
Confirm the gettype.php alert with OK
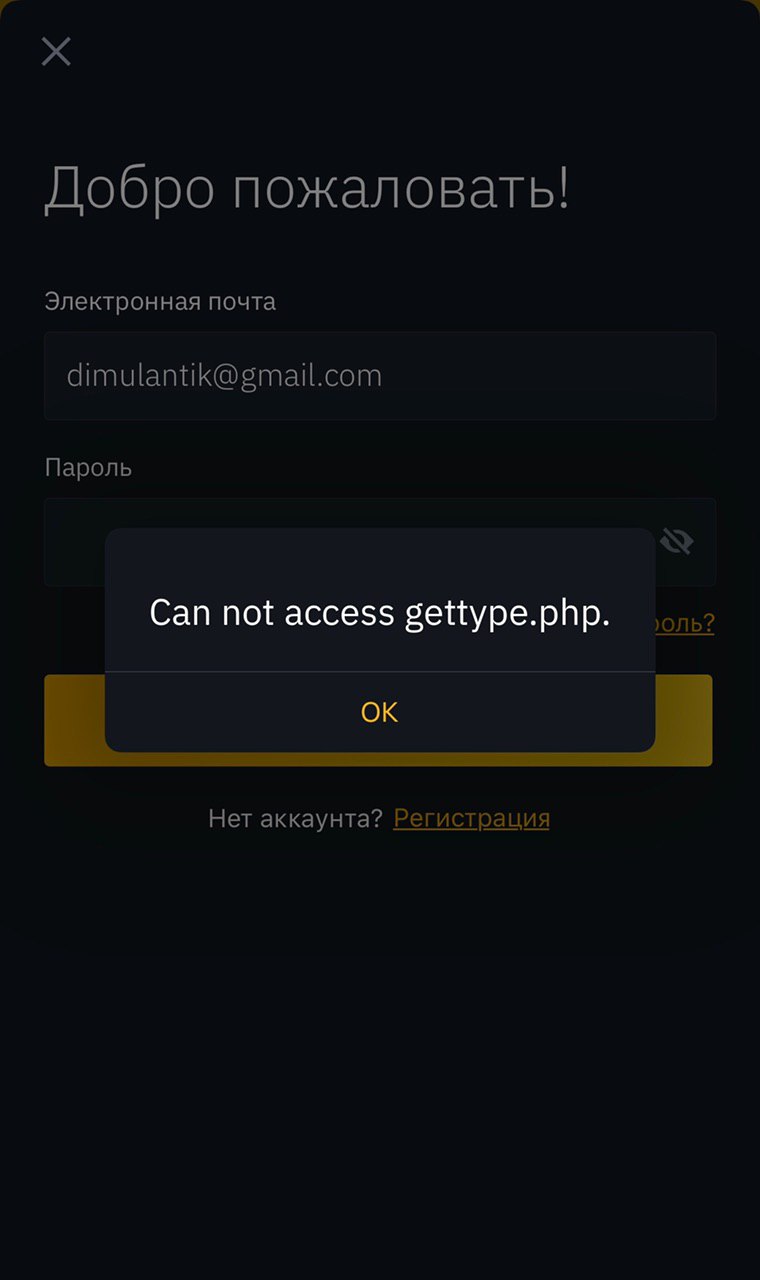(380, 712)
